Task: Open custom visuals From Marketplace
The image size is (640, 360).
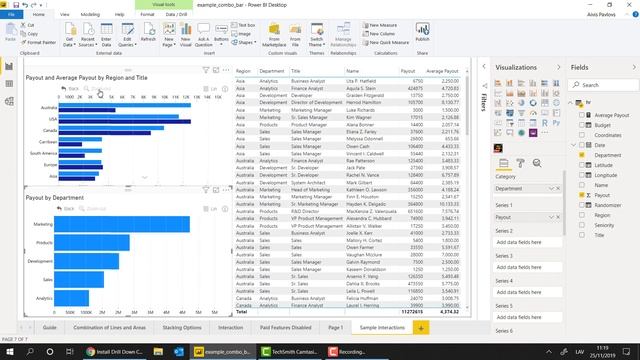Action: tap(274, 35)
